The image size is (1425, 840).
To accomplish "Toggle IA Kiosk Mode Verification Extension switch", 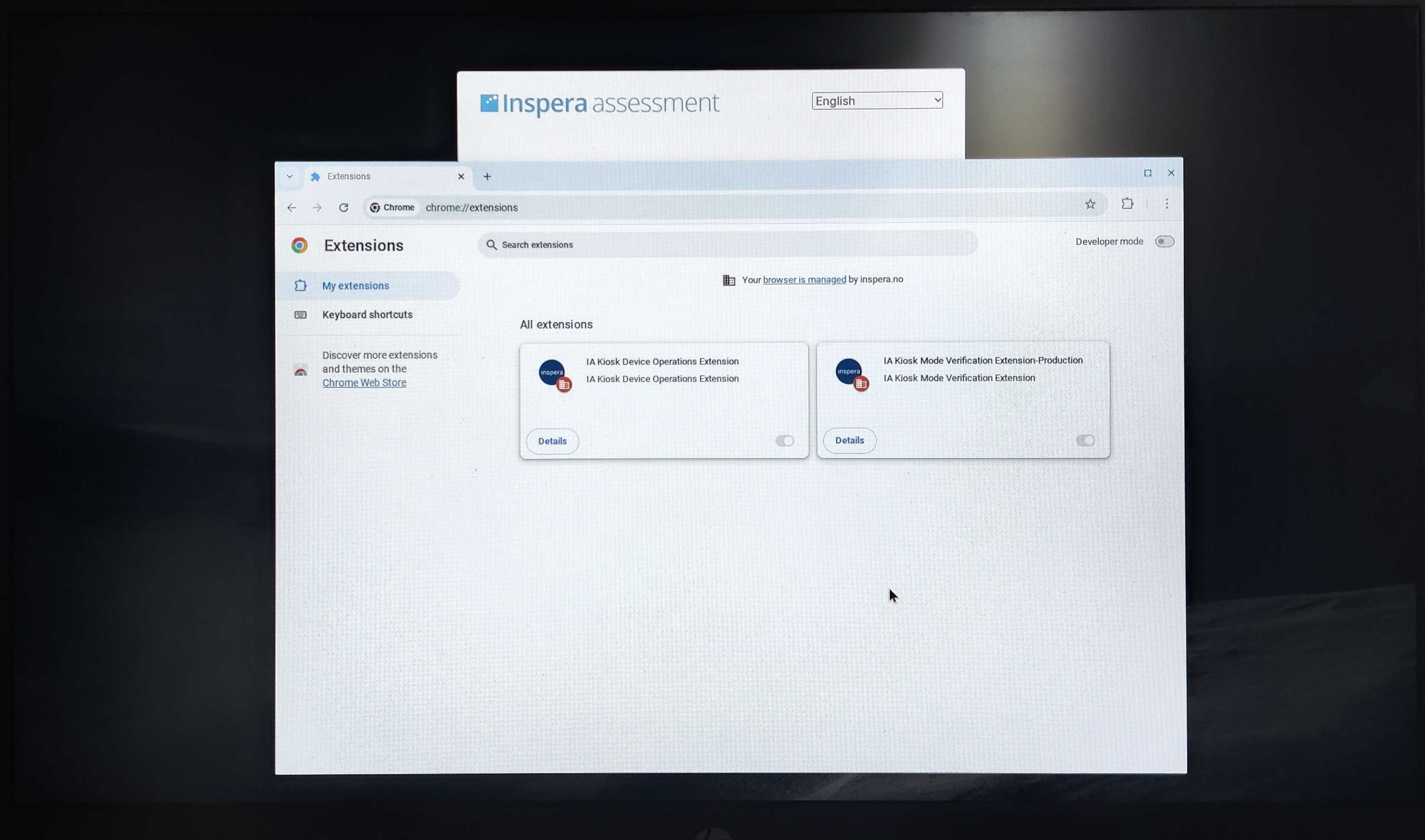I will 1085,440.
